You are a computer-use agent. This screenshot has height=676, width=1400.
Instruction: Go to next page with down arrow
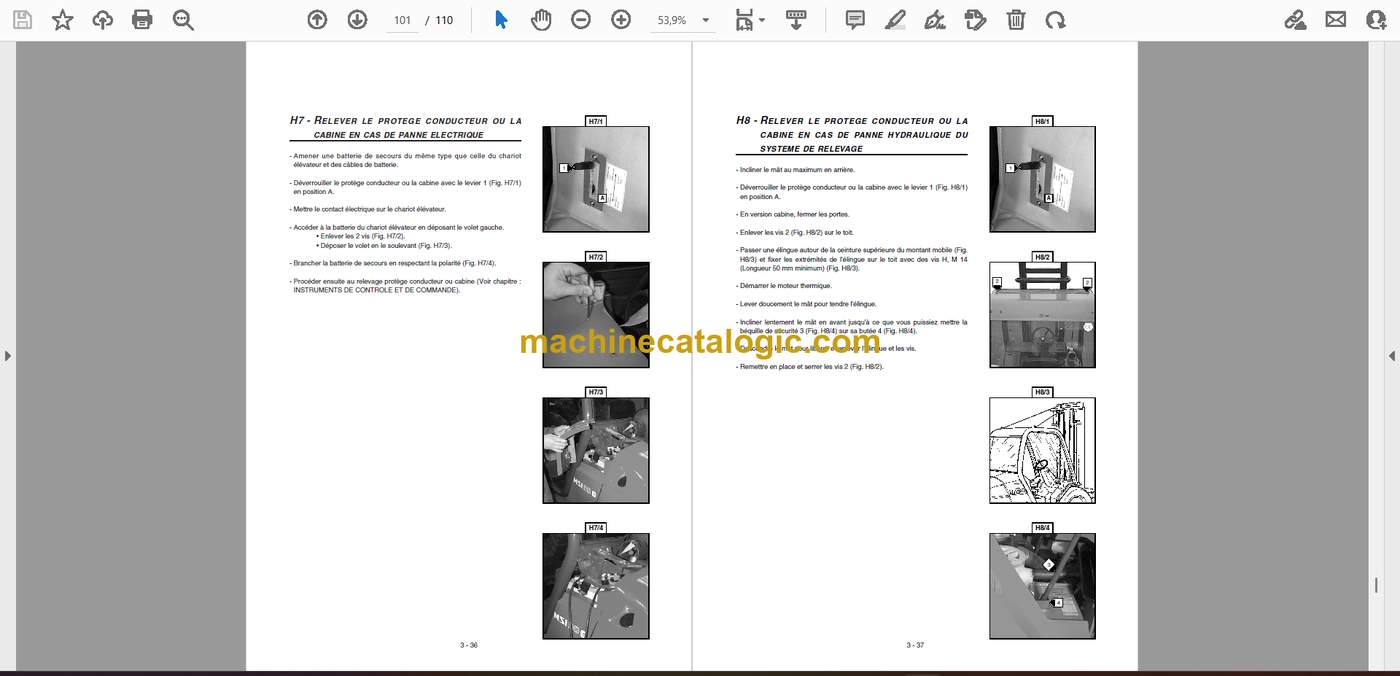pyautogui.click(x=357, y=20)
